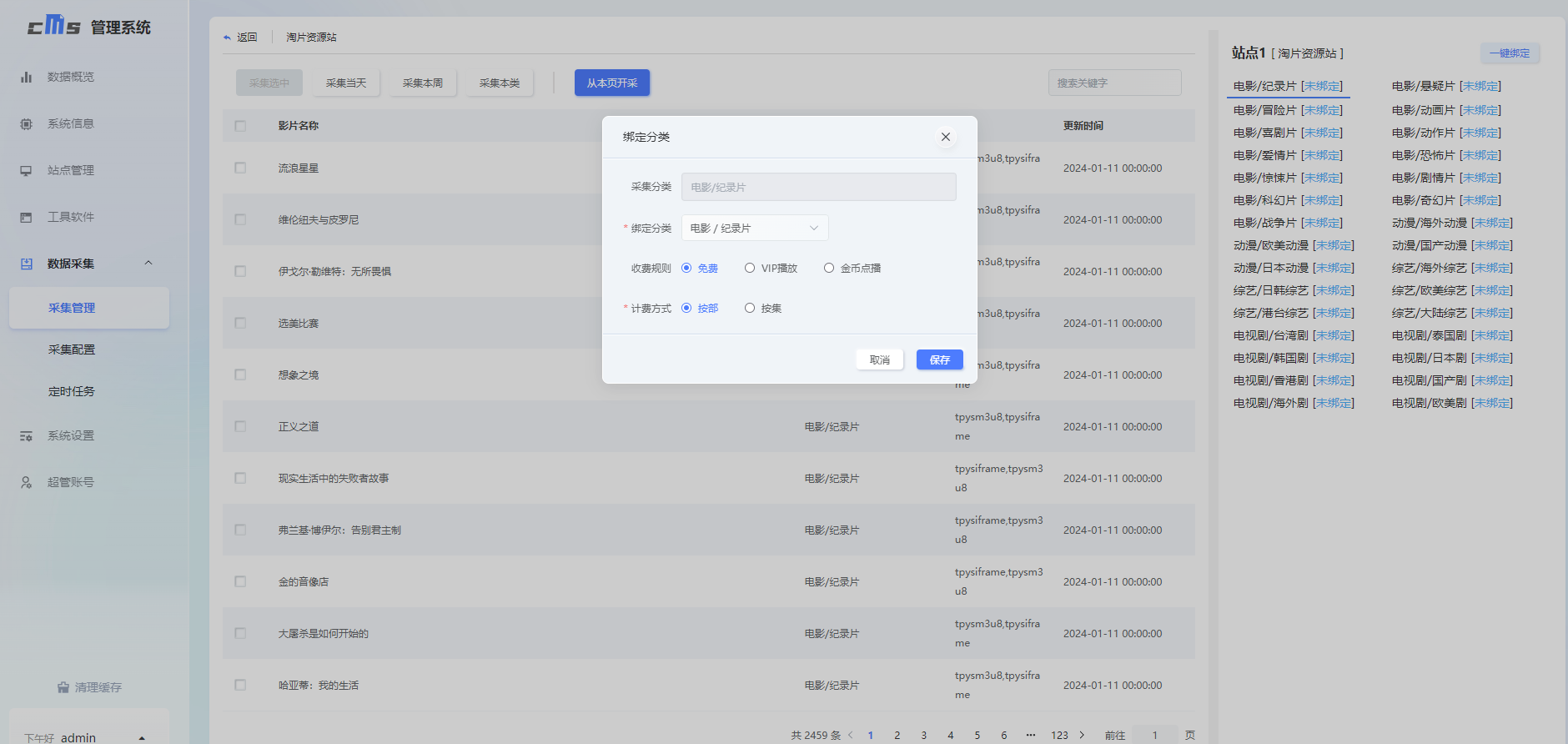Collapse the 数据采集 menu chevron
The height and width of the screenshot is (744, 1568).
148,264
